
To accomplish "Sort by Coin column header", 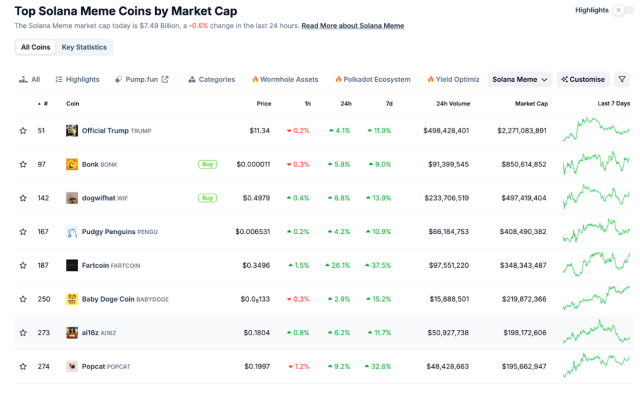I will (x=73, y=104).
